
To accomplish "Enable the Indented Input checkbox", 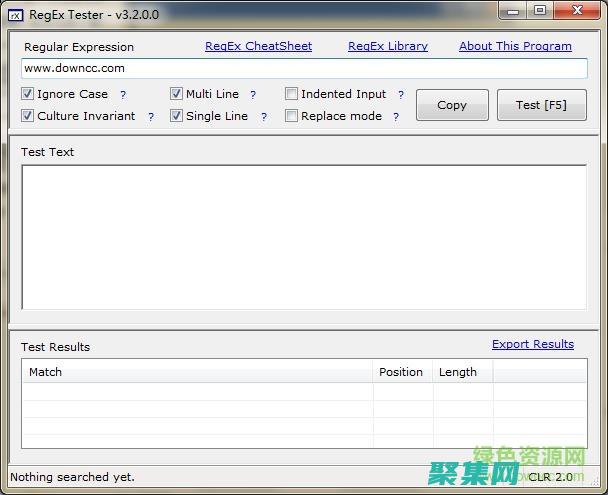I will click(292, 94).
